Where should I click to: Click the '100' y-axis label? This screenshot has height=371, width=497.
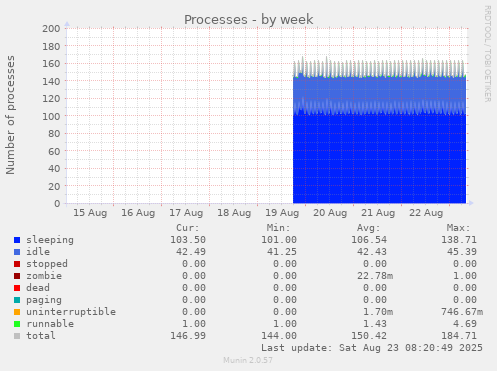click(x=51, y=116)
